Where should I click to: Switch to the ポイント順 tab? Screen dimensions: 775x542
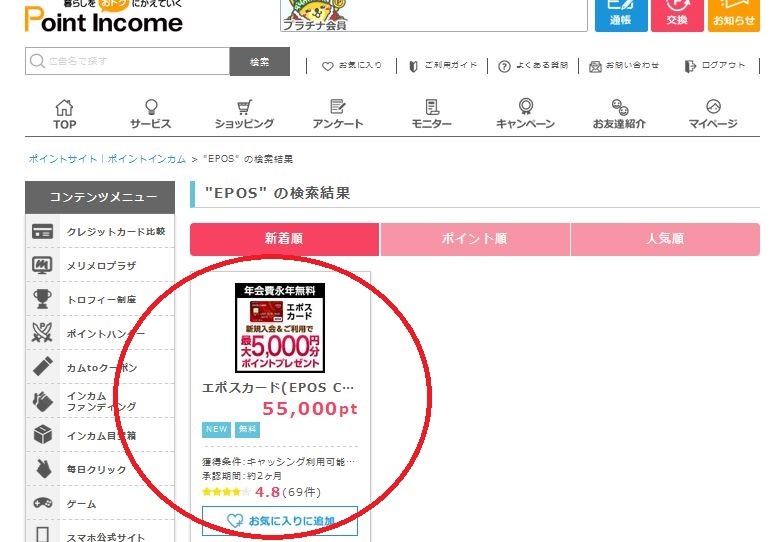pyautogui.click(x=474, y=239)
